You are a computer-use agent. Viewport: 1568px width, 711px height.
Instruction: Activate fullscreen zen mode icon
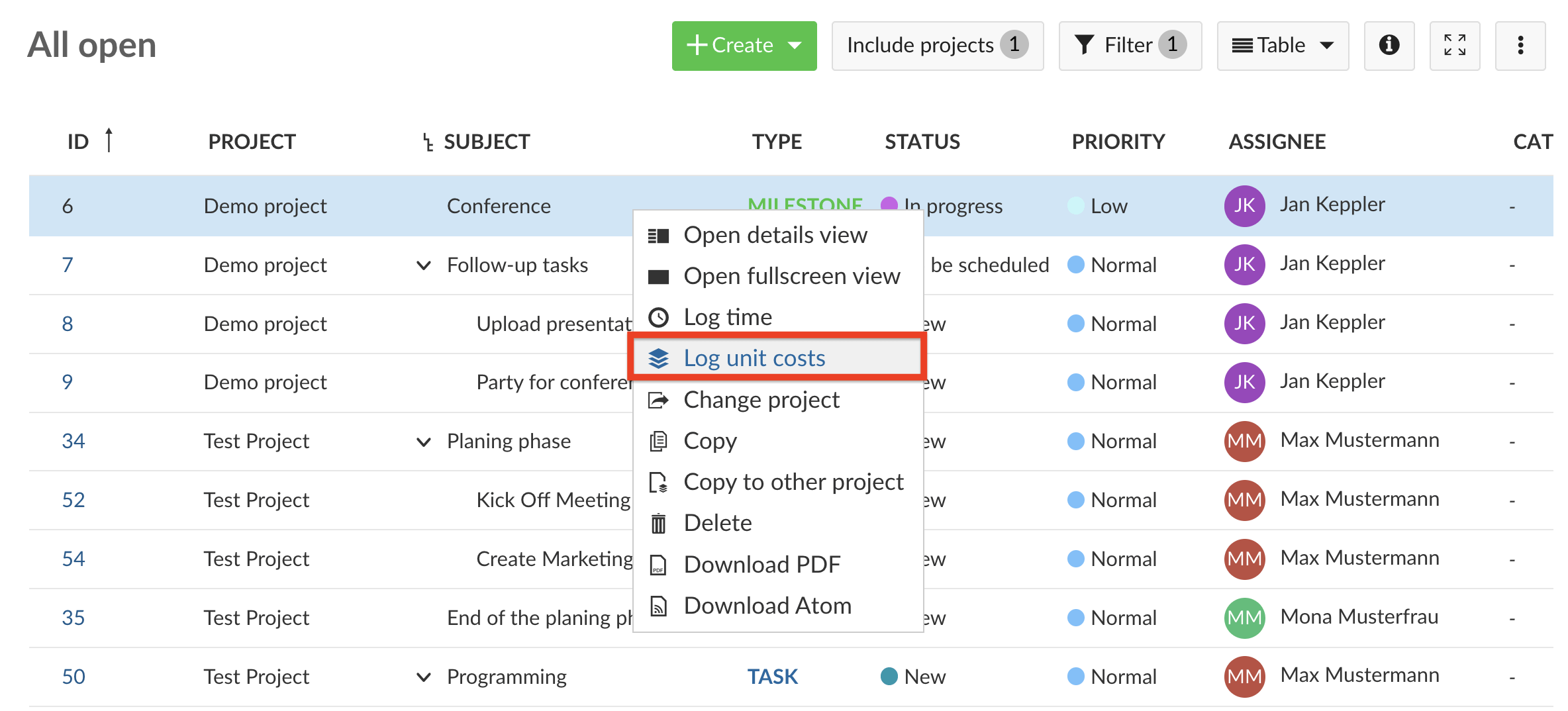point(1454,45)
